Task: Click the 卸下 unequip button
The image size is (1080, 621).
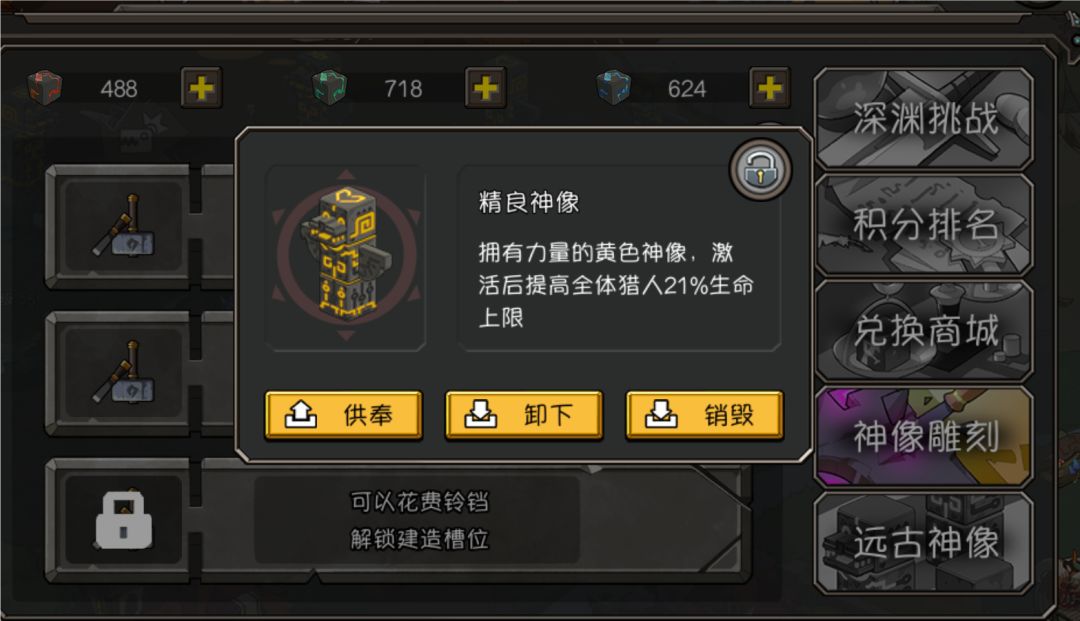Action: 523,415
